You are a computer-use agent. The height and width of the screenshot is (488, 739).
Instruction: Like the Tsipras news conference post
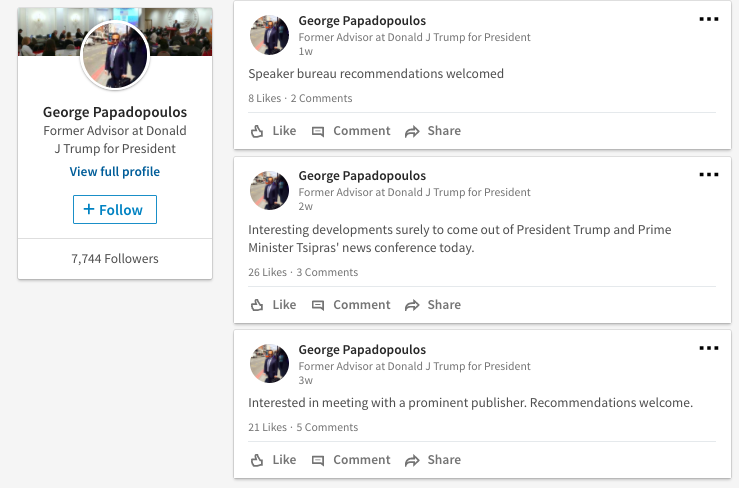coord(273,305)
